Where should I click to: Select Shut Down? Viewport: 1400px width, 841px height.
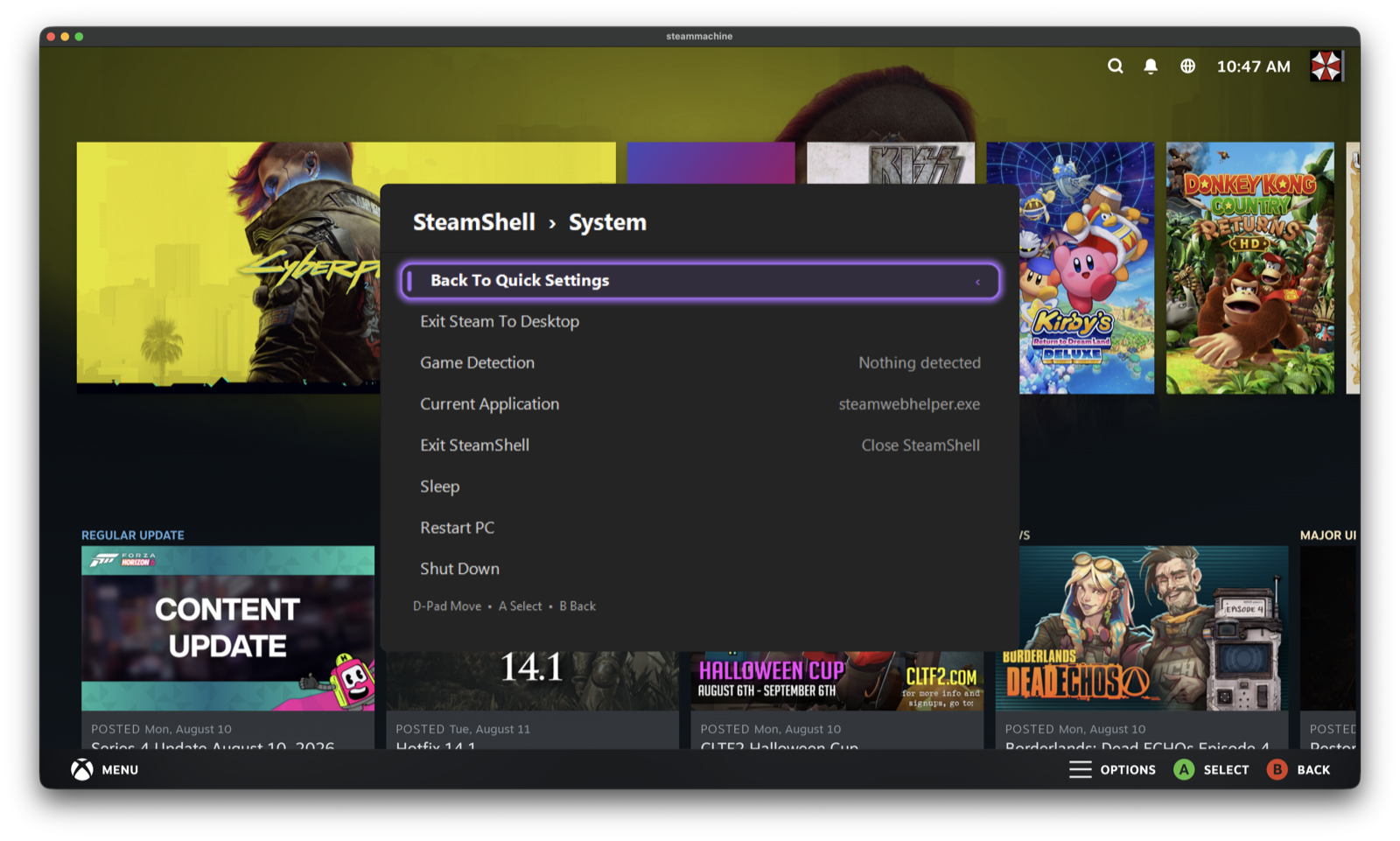[700, 569]
